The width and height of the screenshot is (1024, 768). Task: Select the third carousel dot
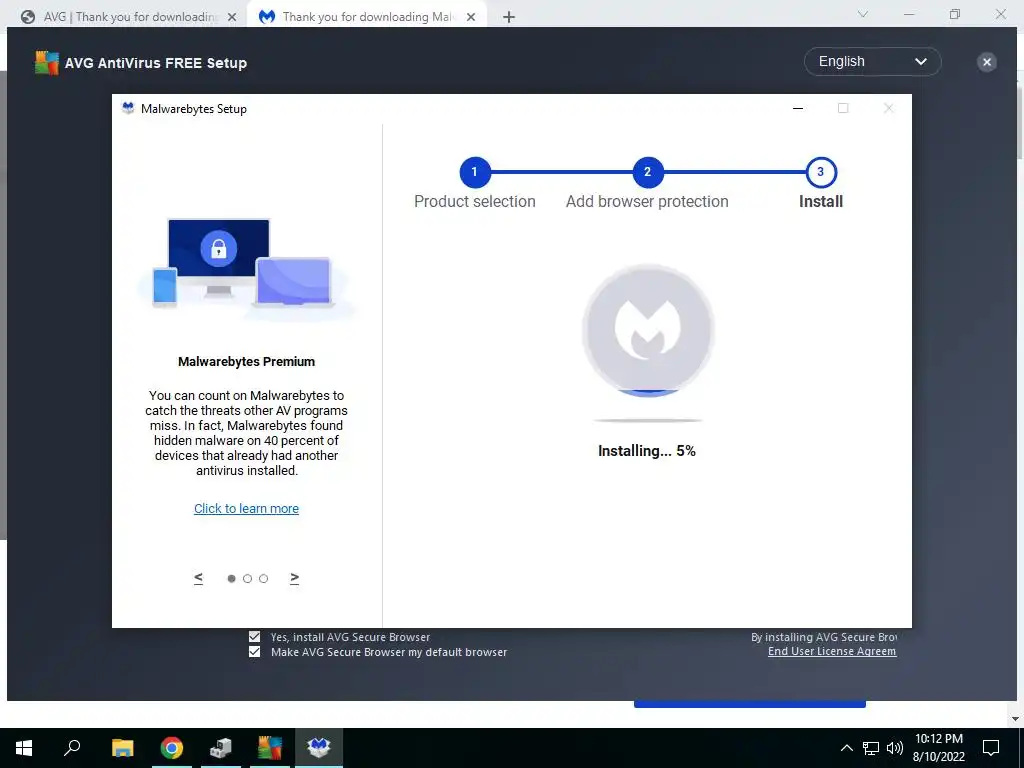point(263,579)
